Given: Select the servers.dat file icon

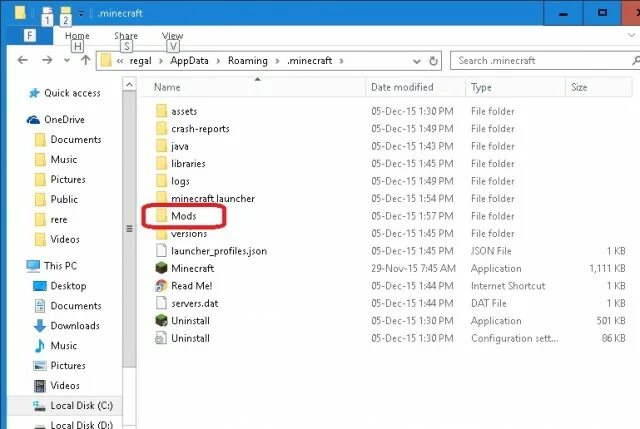Looking at the screenshot, I should (x=162, y=303).
